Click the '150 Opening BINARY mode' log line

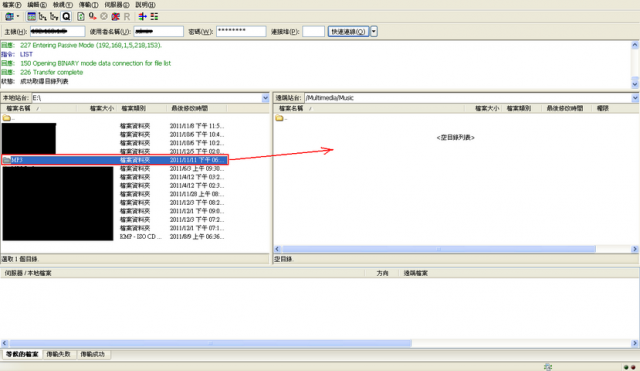click(x=96, y=63)
